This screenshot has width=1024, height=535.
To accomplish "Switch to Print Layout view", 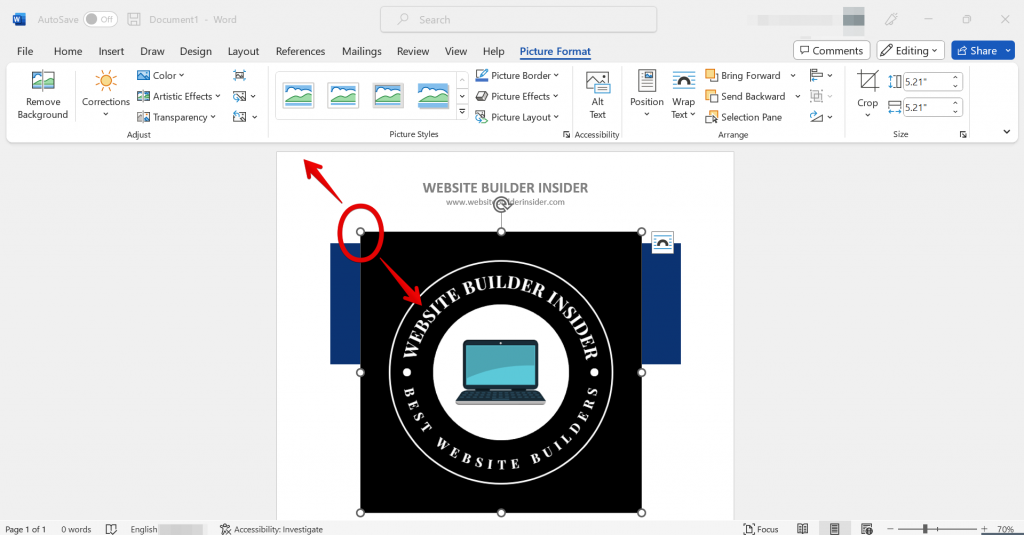I will click(832, 529).
